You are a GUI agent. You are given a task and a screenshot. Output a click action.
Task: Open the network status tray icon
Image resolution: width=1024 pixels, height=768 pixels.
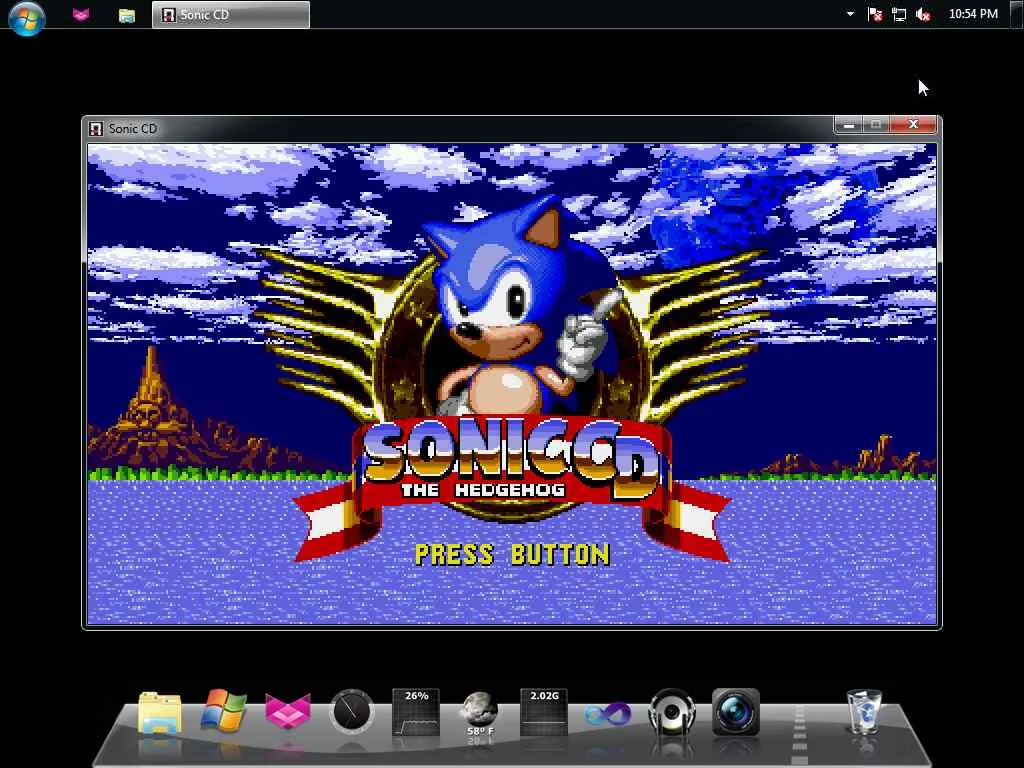[899, 14]
